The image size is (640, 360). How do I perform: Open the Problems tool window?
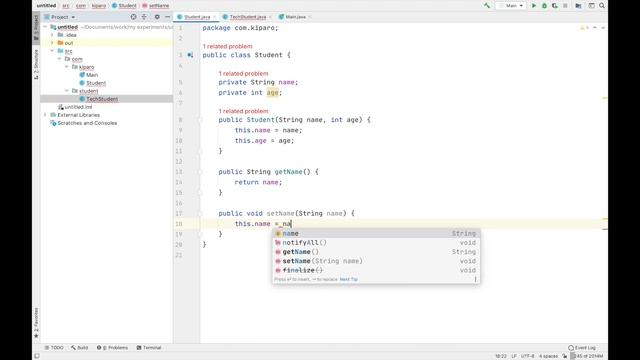(x=112, y=348)
